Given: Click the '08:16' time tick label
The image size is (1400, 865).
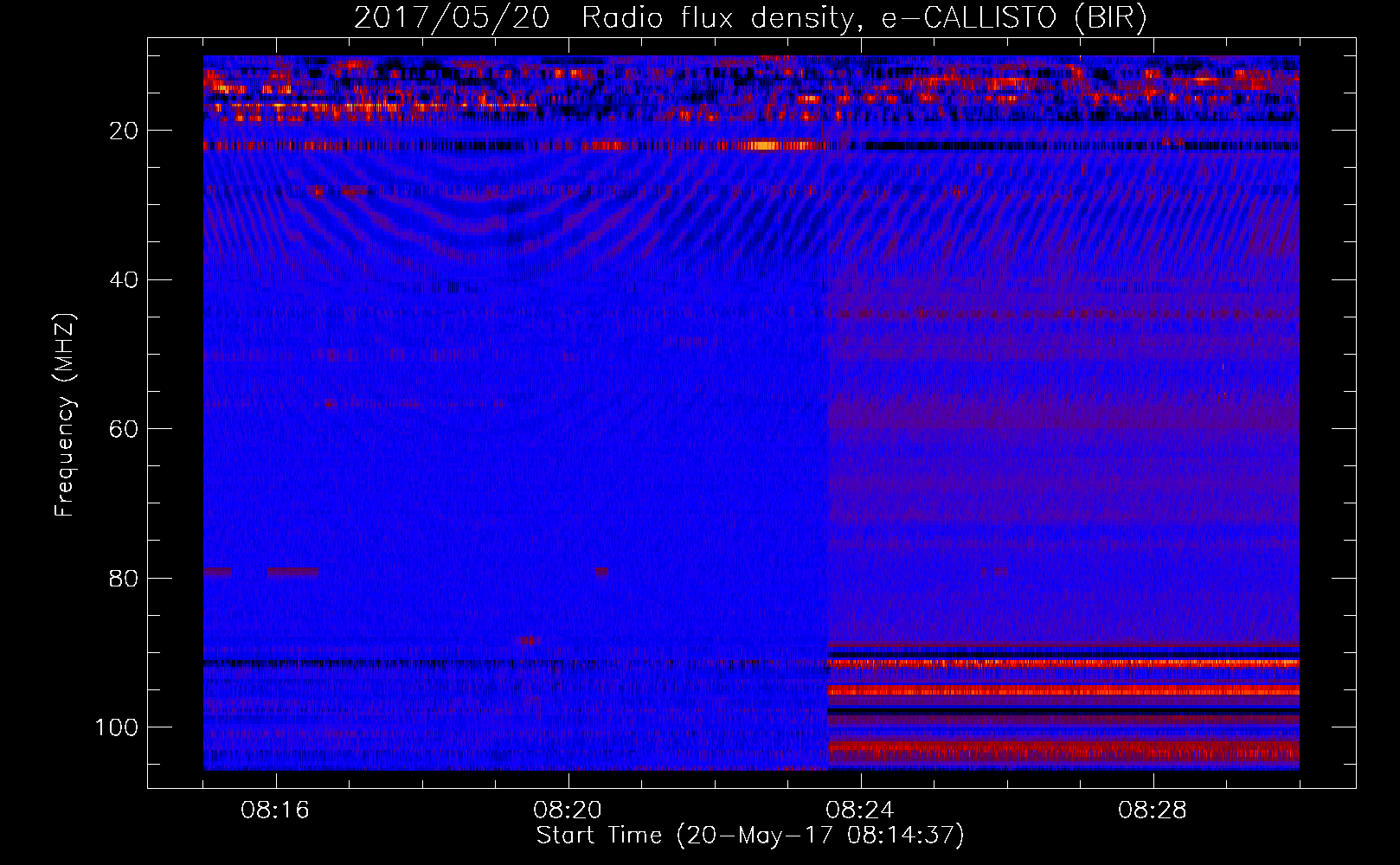Looking at the screenshot, I should click(x=275, y=811).
